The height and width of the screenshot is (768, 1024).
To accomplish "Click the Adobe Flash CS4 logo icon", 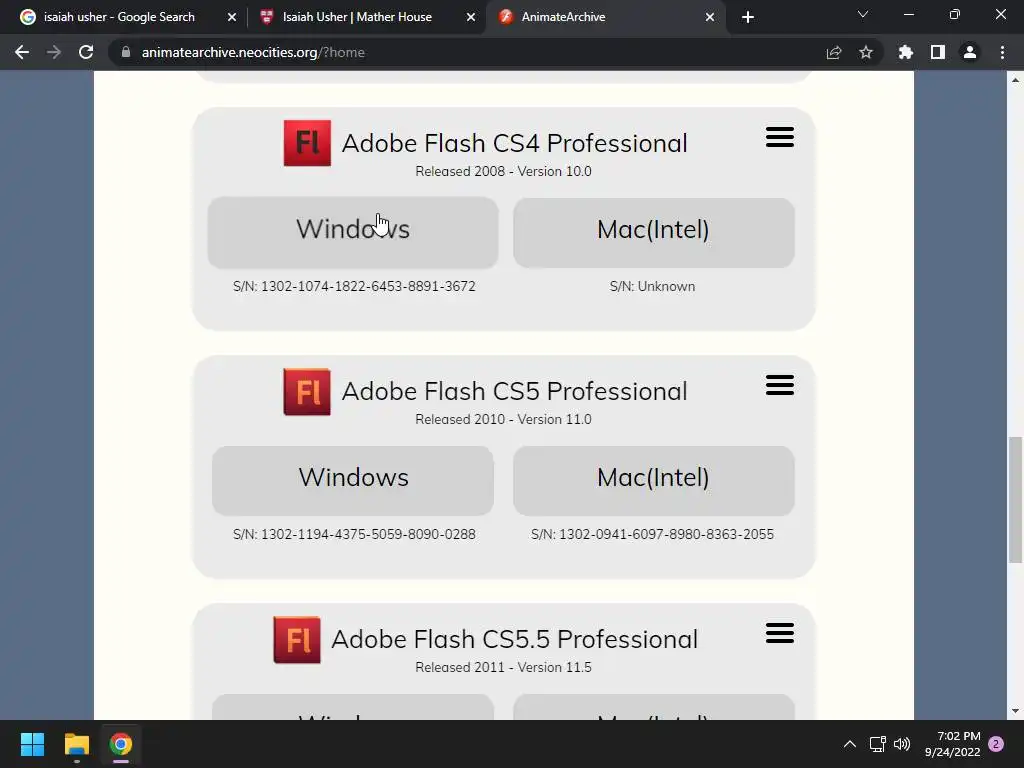I will click(x=307, y=143).
